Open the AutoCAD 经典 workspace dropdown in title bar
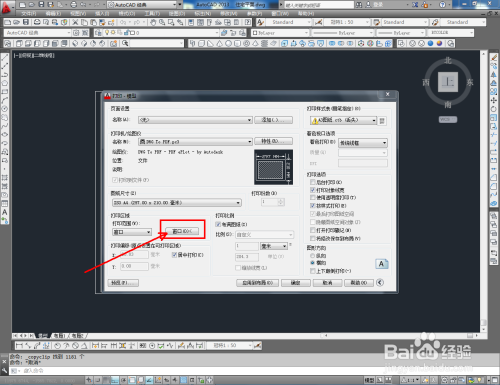500x385 pixels. pos(142,5)
